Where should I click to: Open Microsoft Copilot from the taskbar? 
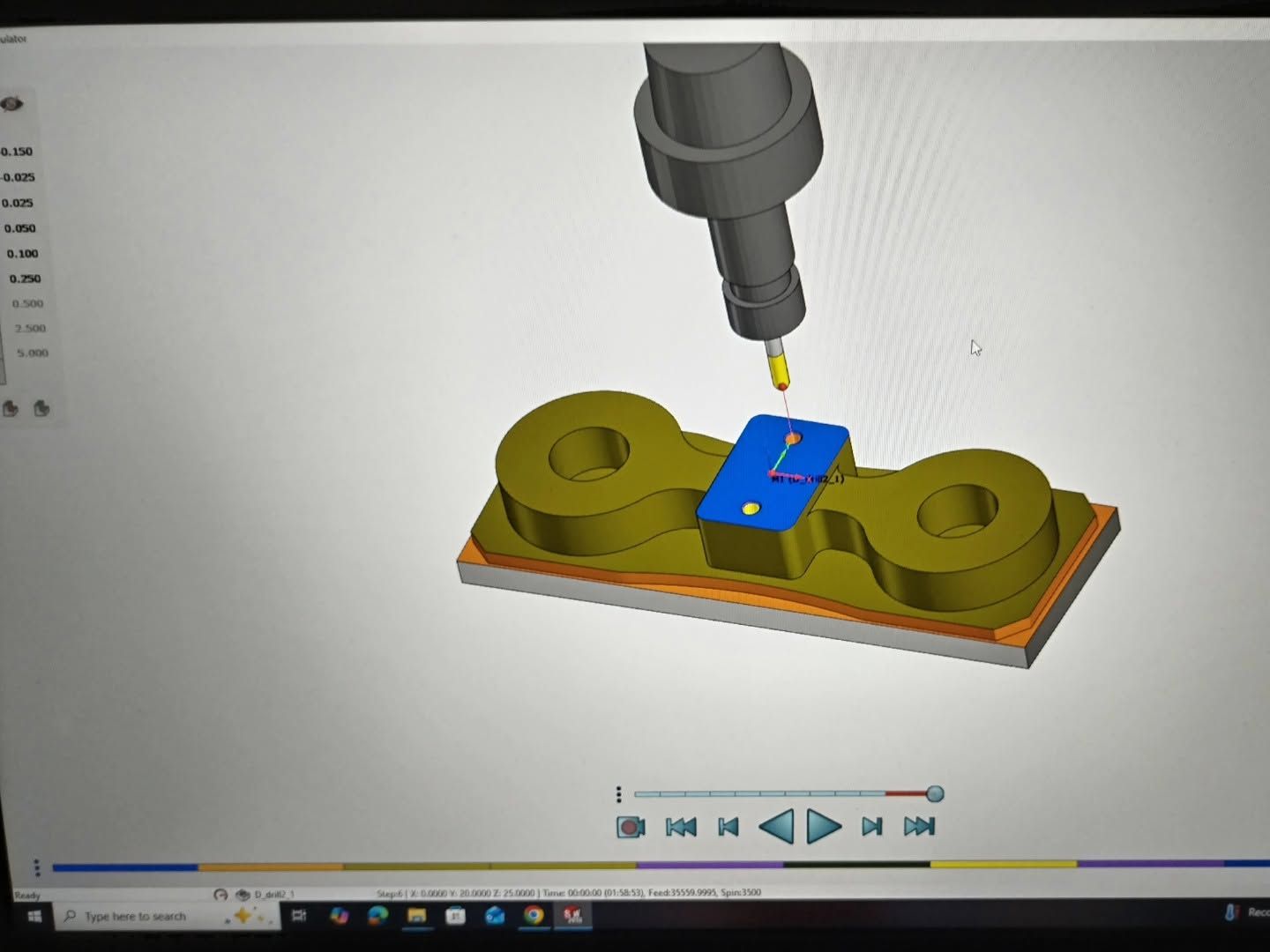pyautogui.click(x=339, y=916)
